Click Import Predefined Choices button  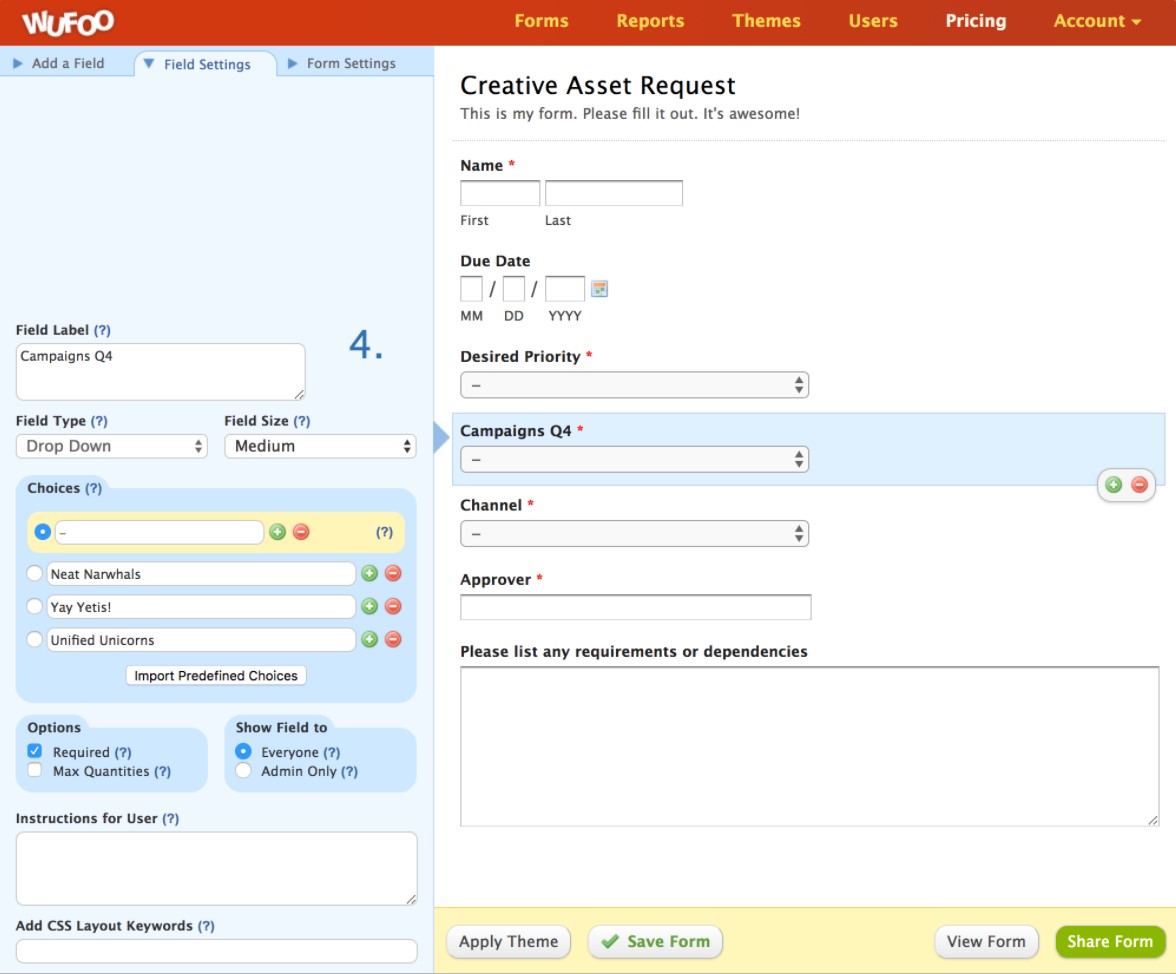point(216,676)
